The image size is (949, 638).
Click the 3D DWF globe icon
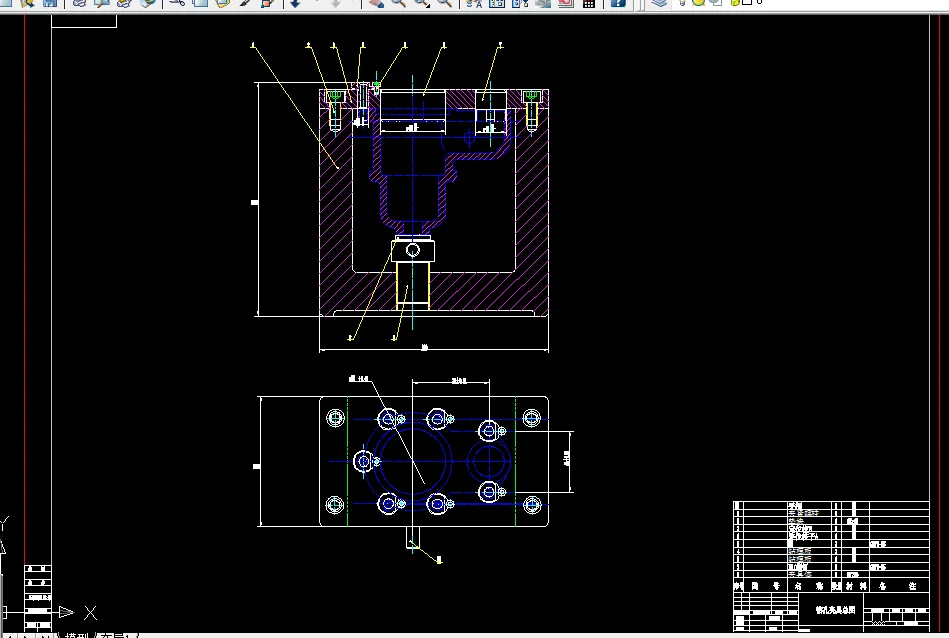coord(147,2)
